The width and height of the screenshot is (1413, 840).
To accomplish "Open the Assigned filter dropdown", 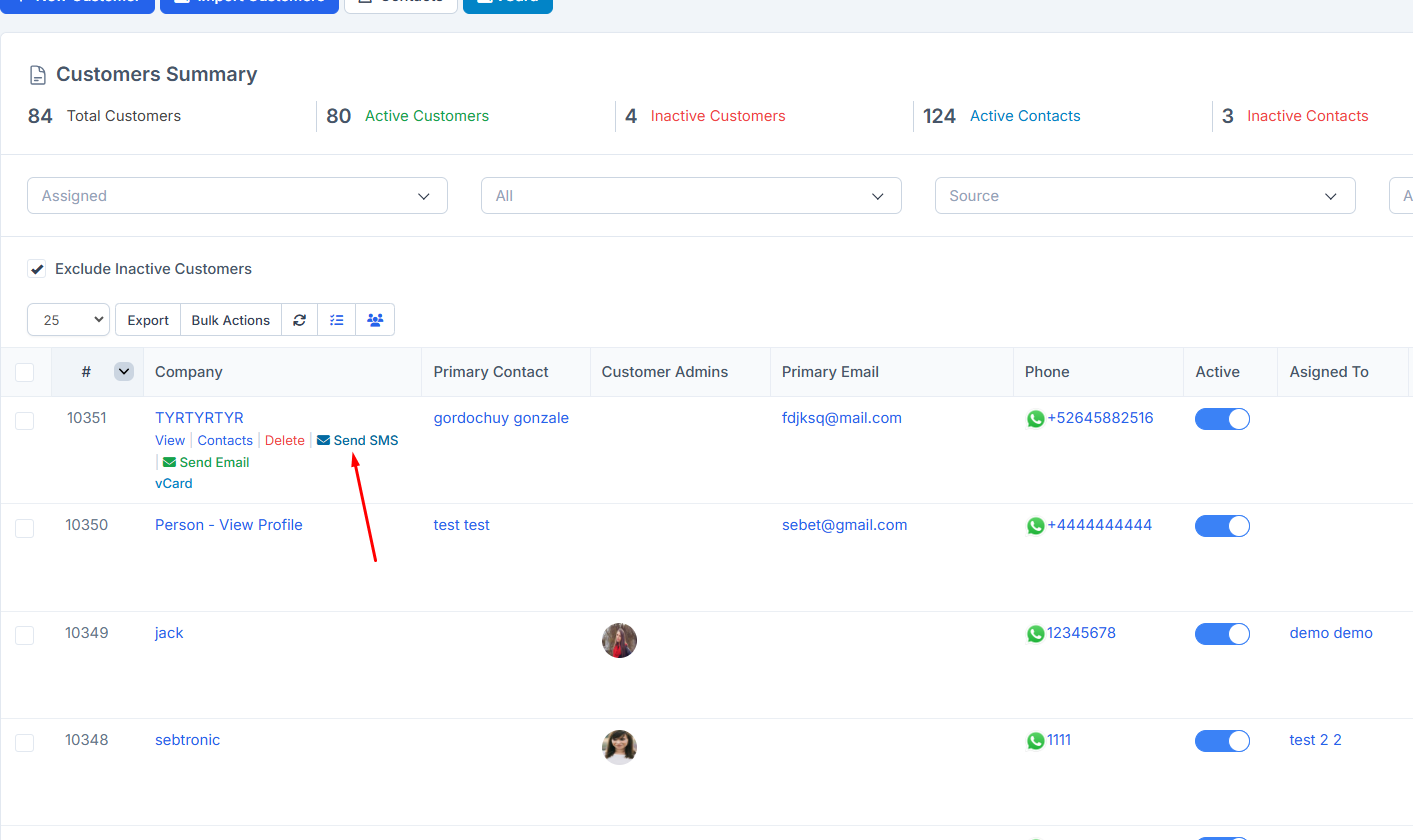I will pos(237,195).
